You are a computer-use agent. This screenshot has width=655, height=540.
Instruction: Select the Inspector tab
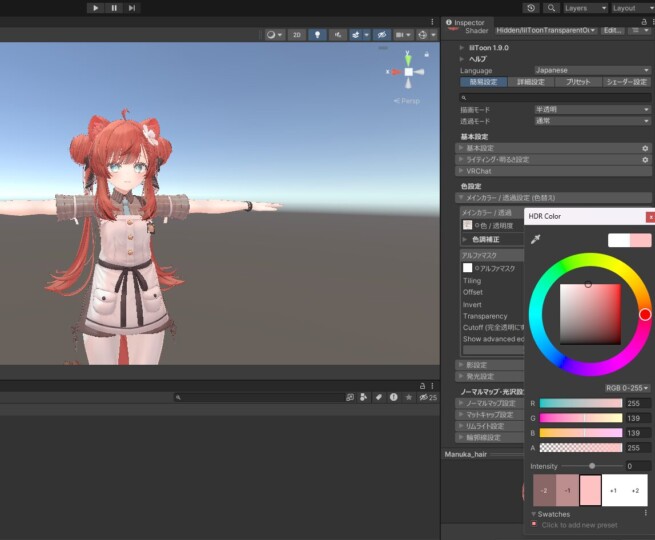point(465,23)
